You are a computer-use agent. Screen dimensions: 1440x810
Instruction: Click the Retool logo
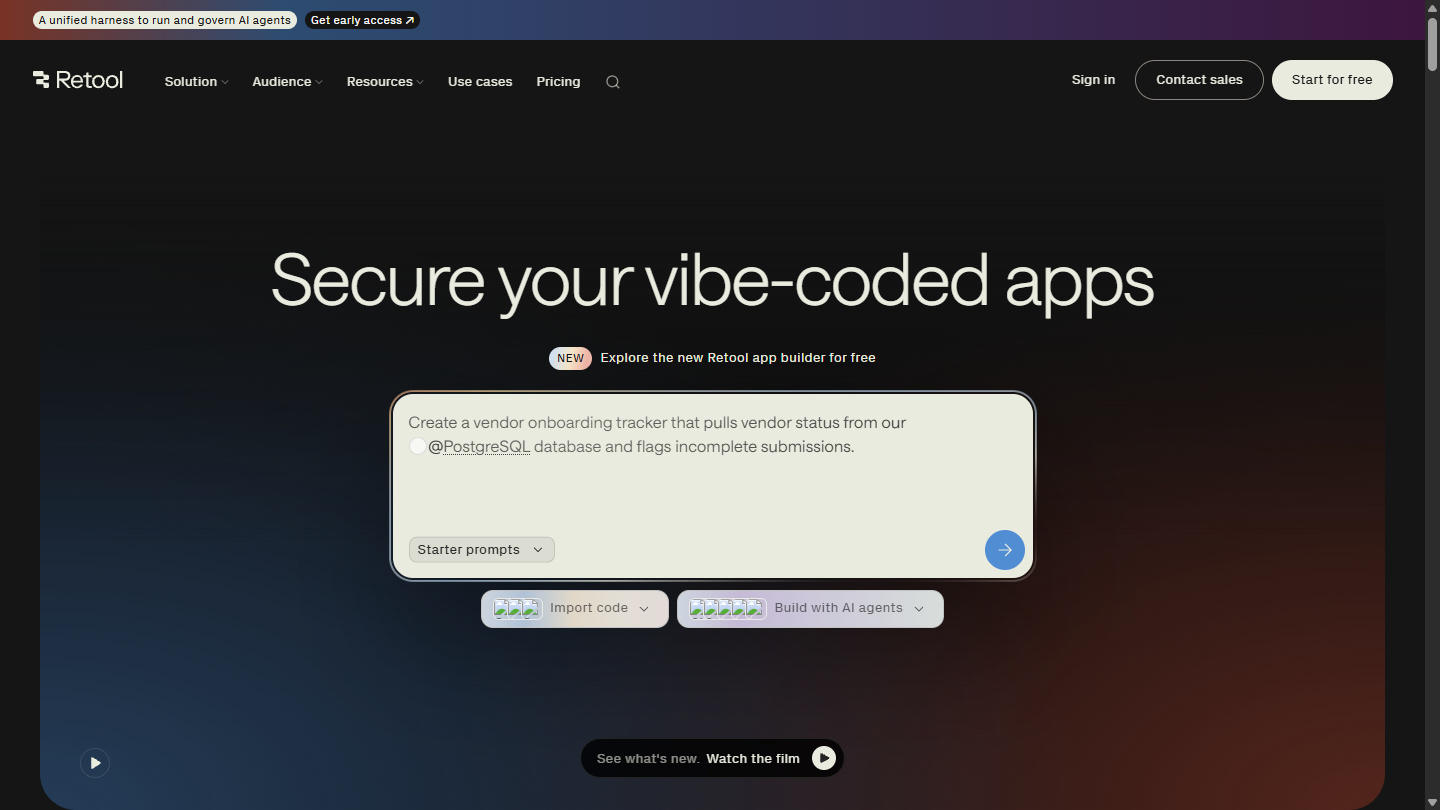click(x=78, y=80)
